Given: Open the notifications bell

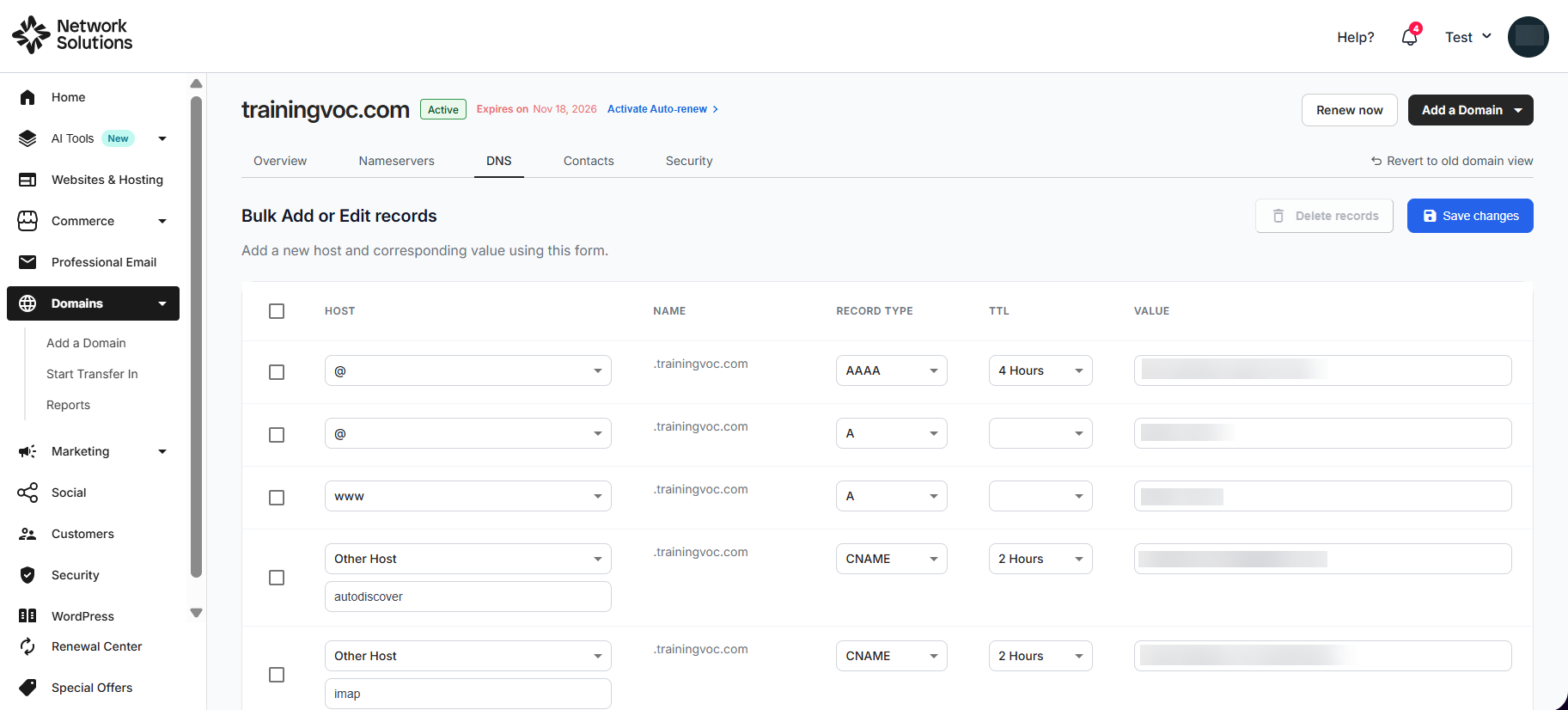Looking at the screenshot, I should [1410, 37].
